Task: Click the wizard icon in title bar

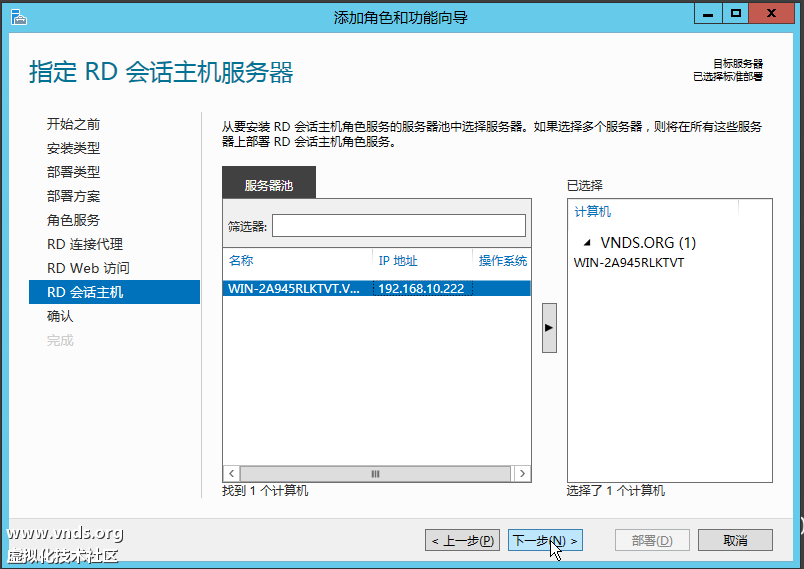Action: 18,17
